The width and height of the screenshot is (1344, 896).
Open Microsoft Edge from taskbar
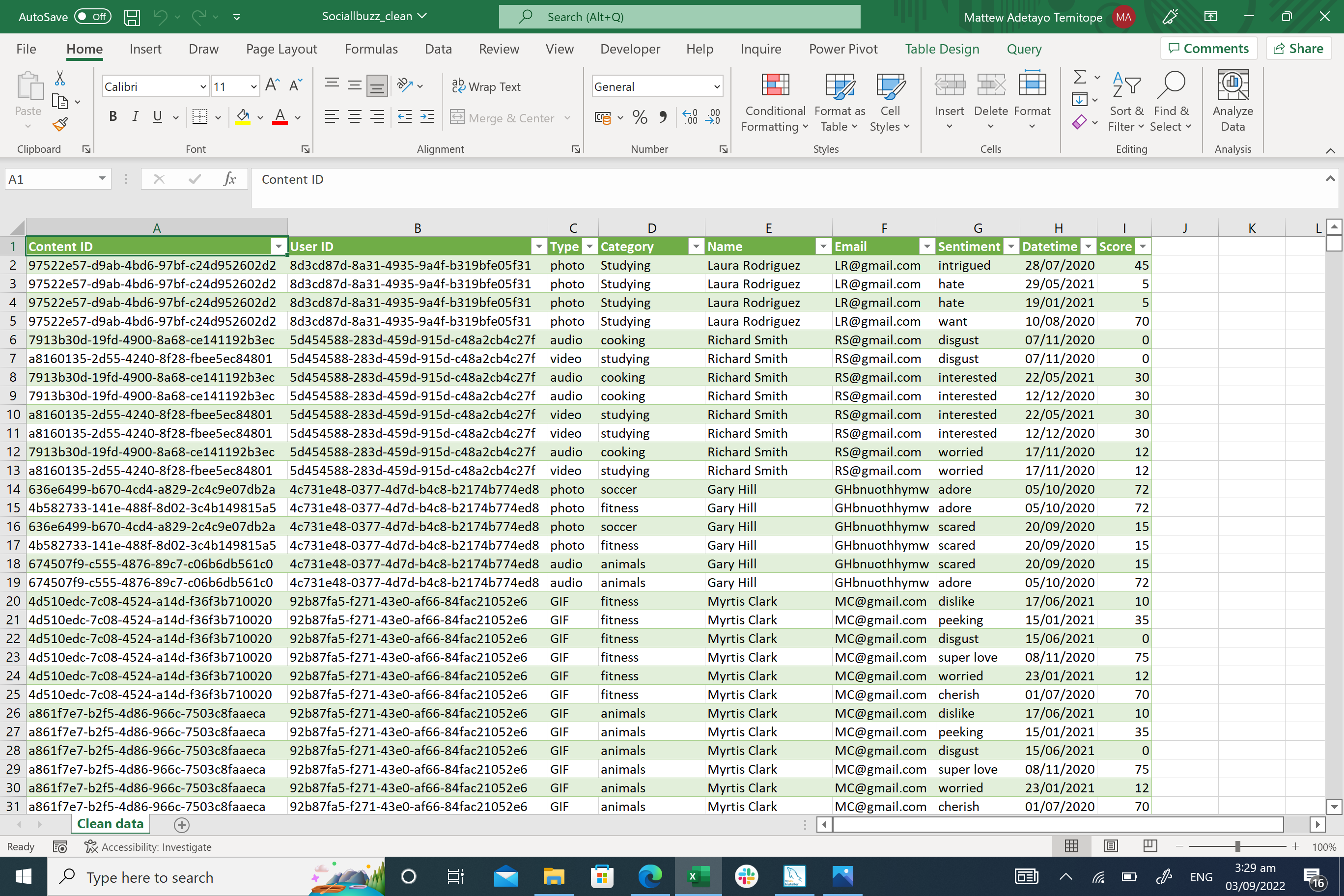(650, 876)
